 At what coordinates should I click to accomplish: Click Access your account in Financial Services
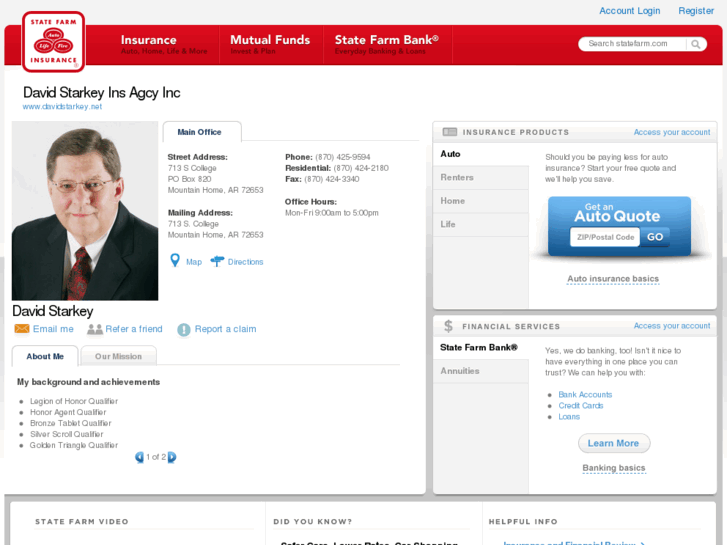pyautogui.click(x=672, y=326)
